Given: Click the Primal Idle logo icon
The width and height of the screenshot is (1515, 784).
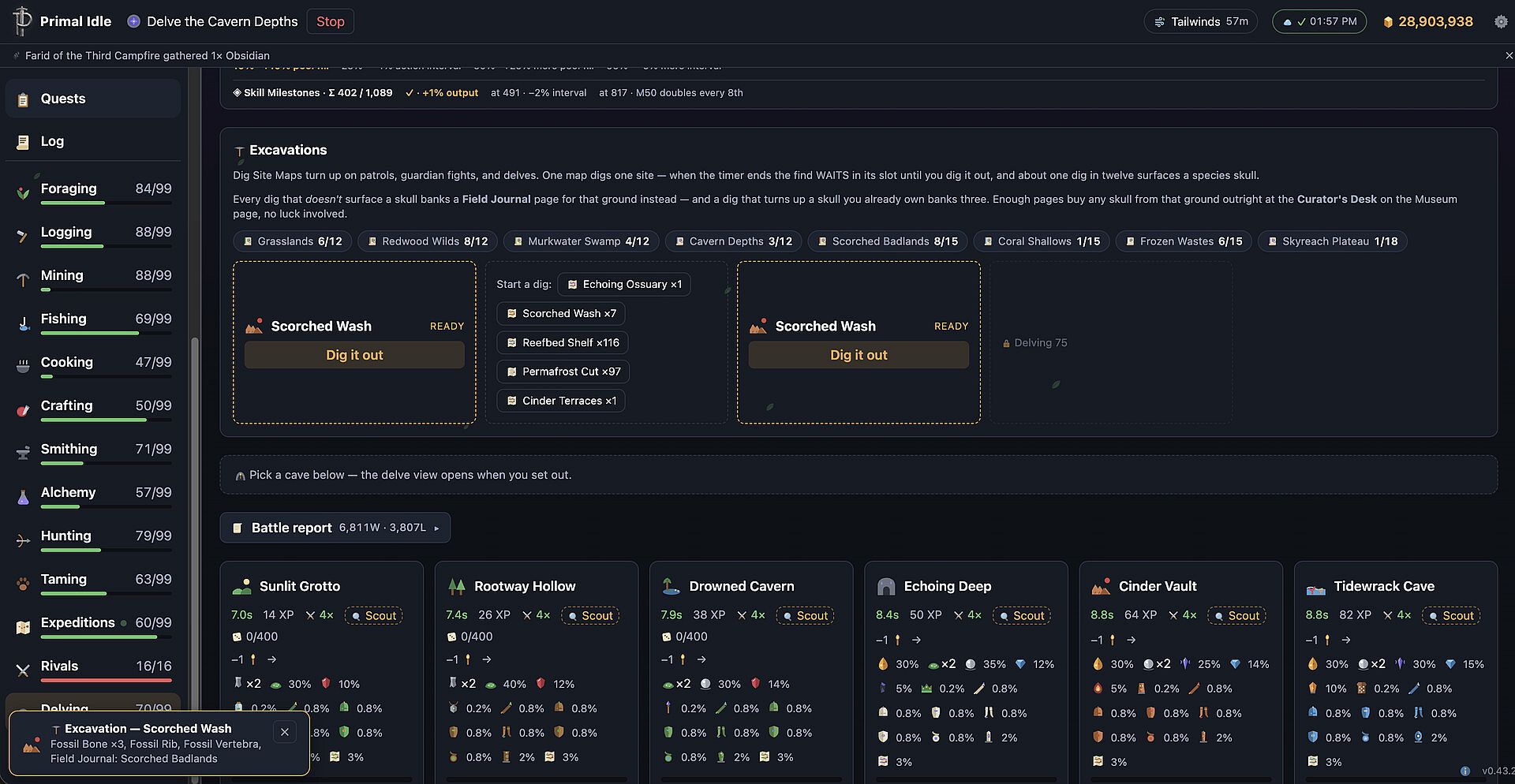Looking at the screenshot, I should [x=22, y=21].
